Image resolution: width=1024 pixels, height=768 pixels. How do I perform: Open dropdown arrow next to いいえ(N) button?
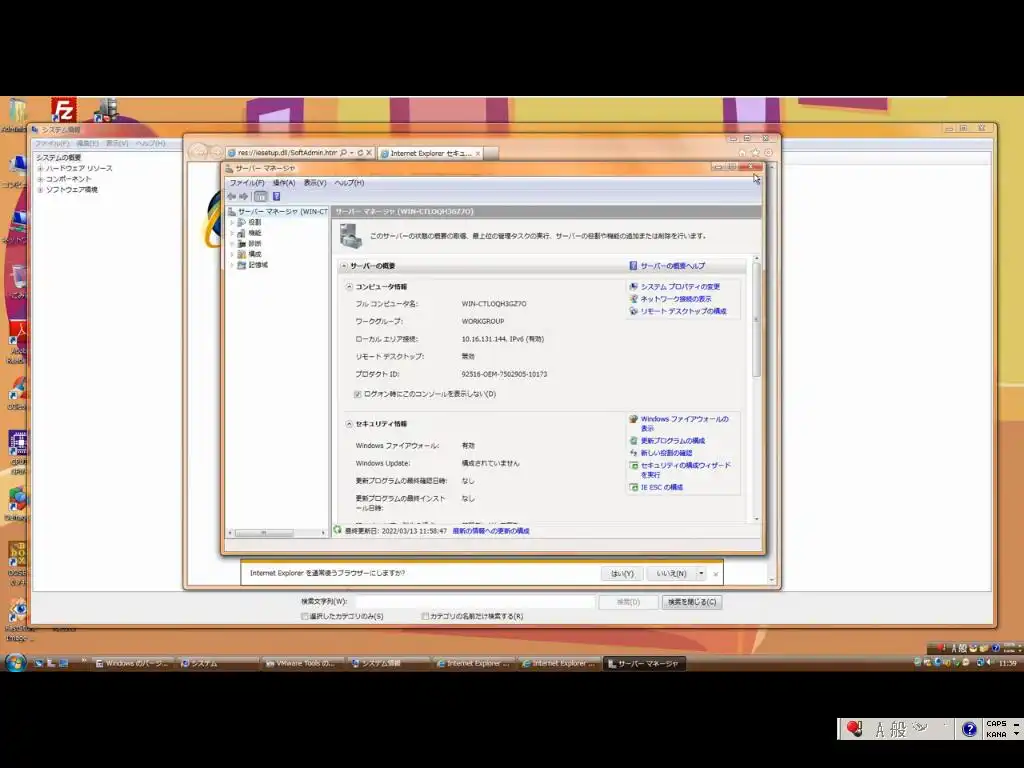(701, 573)
